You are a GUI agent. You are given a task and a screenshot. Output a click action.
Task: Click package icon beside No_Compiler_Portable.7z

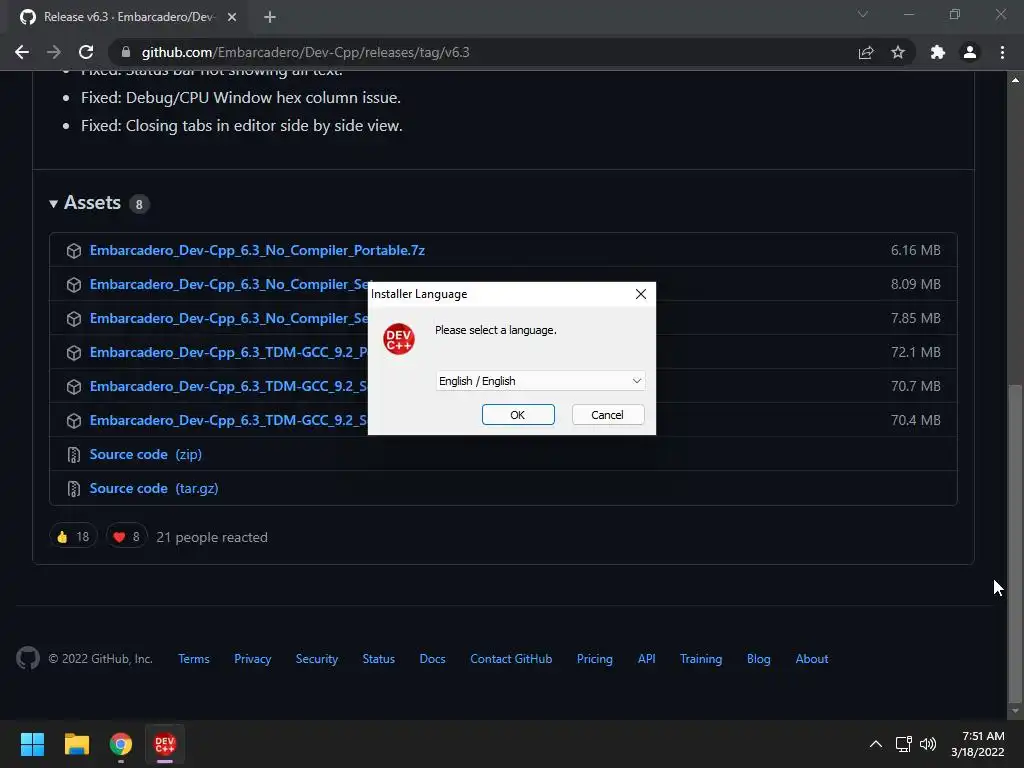click(x=74, y=251)
